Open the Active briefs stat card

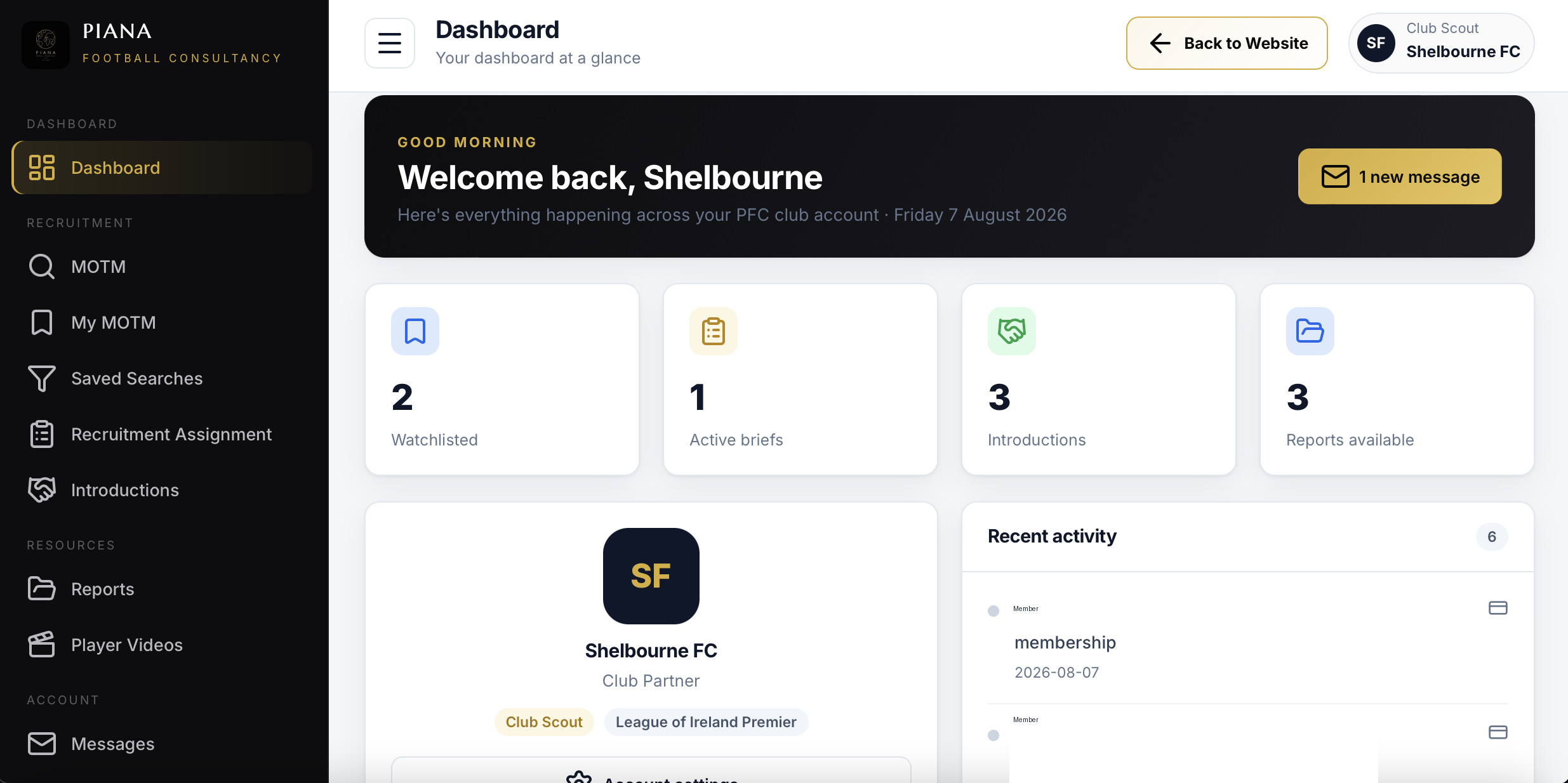click(801, 379)
